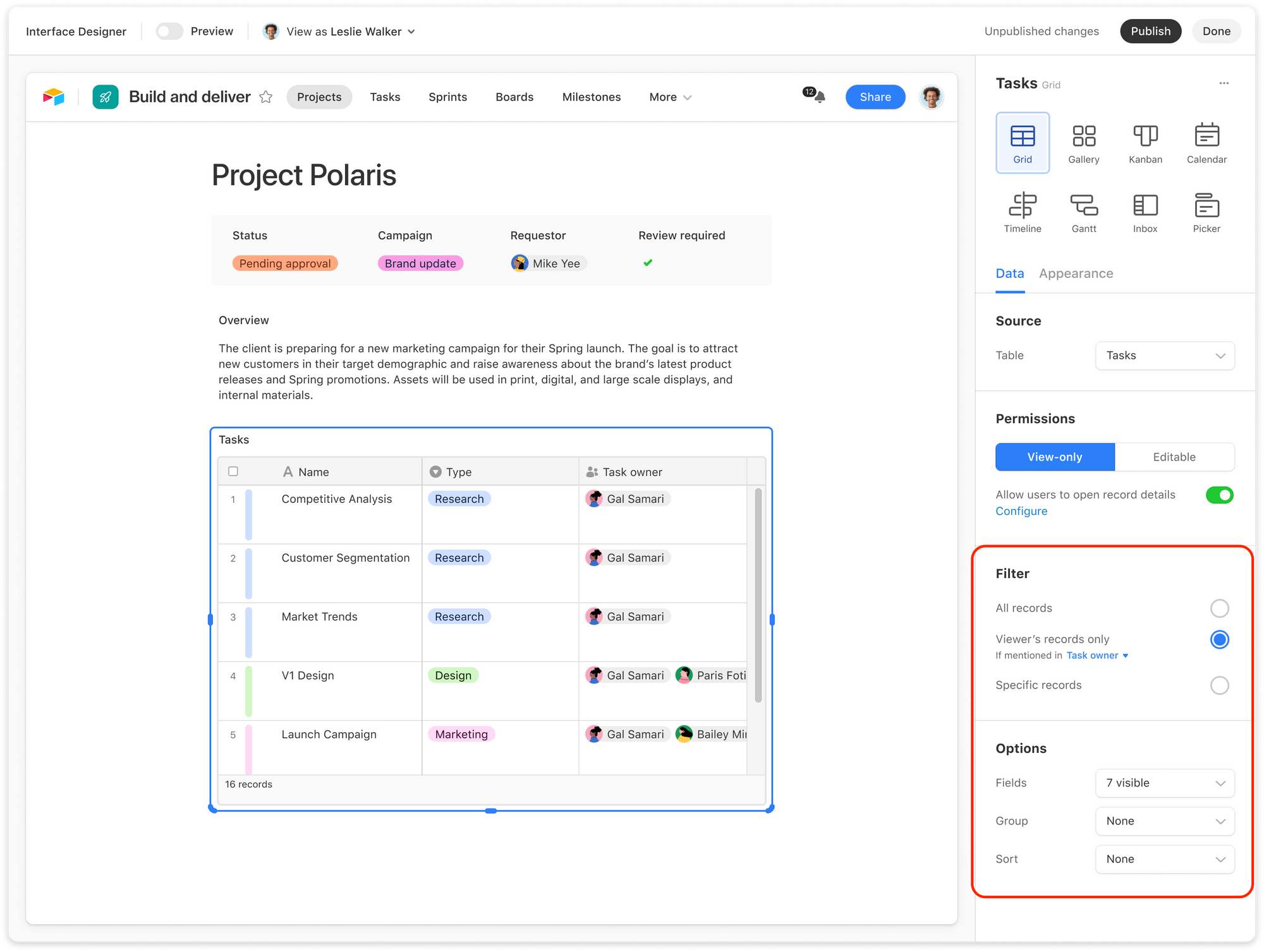Switch to the Appearance tab

[x=1076, y=274]
